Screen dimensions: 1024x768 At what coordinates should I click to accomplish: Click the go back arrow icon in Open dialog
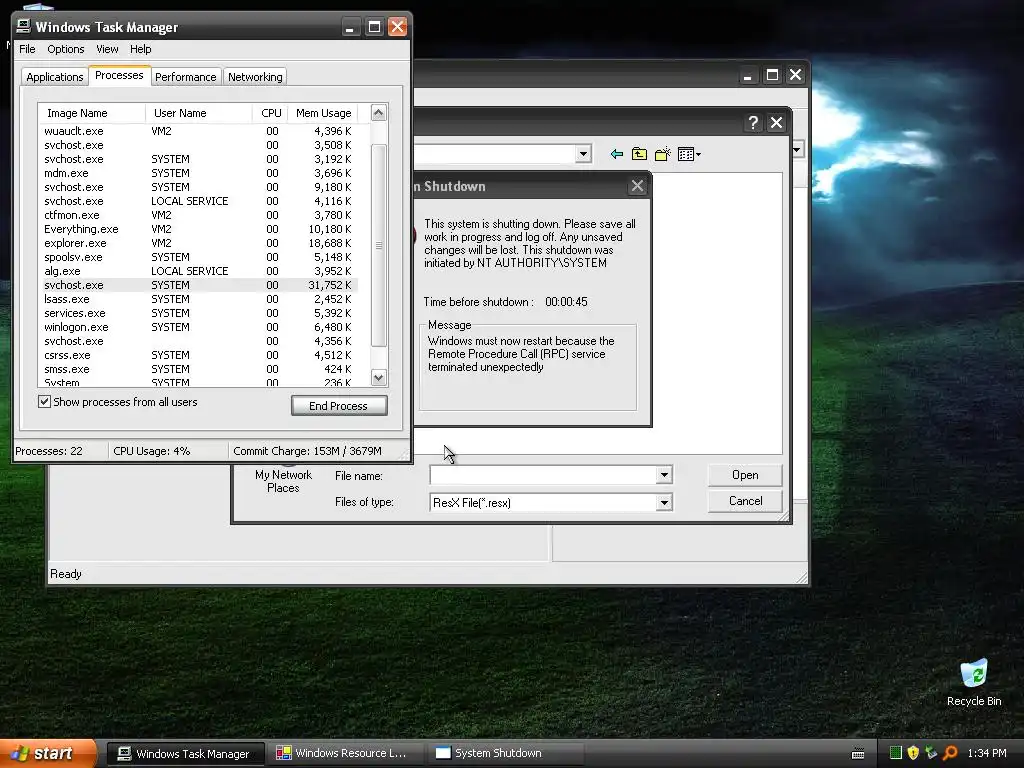616,154
